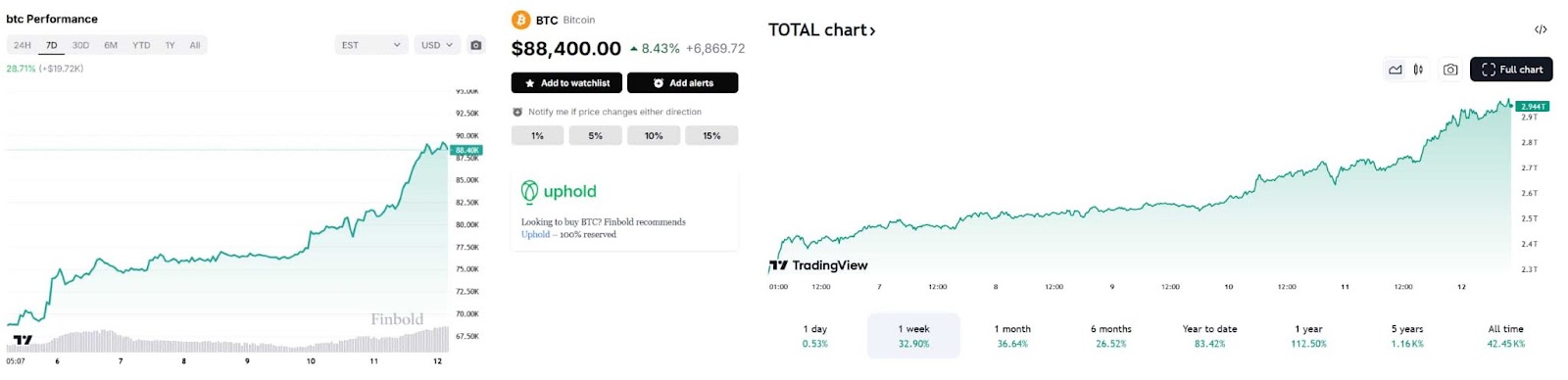
Task: Click Add to watchlist button
Action: pyautogui.click(x=566, y=83)
